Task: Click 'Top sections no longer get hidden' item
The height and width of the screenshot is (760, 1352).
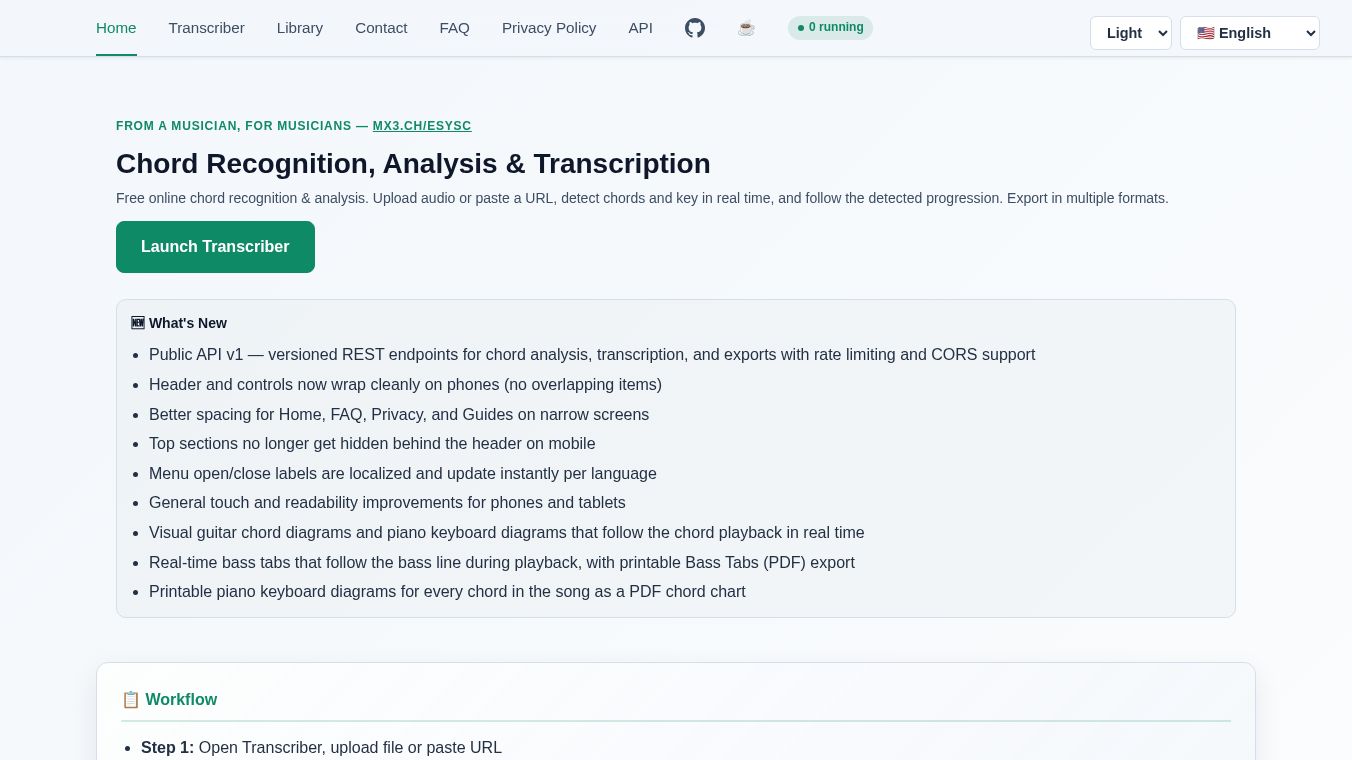Action: click(x=372, y=444)
